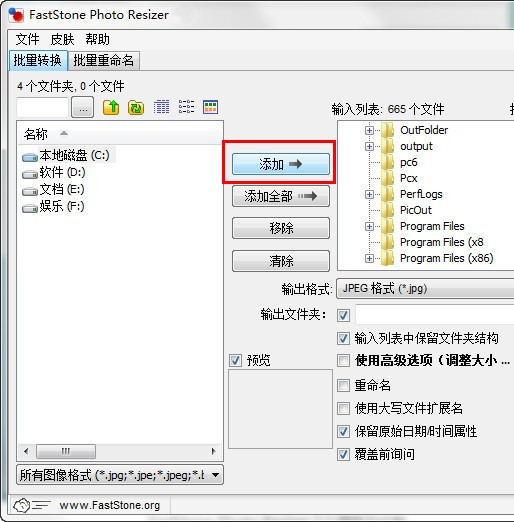Disable ask before overwrite checkbox
Screen dimensions: 514x522
tap(343, 455)
